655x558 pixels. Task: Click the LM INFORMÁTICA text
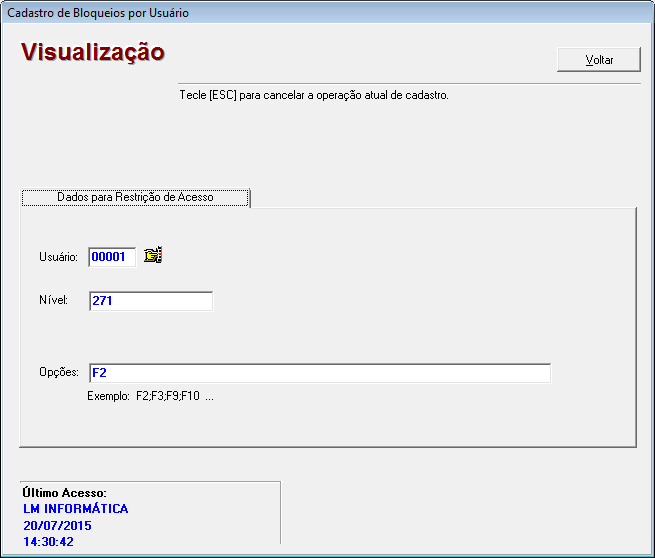click(75, 509)
